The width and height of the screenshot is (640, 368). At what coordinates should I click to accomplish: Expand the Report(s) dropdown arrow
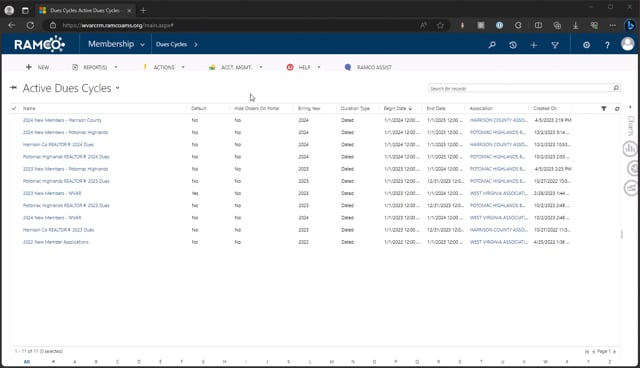point(116,67)
